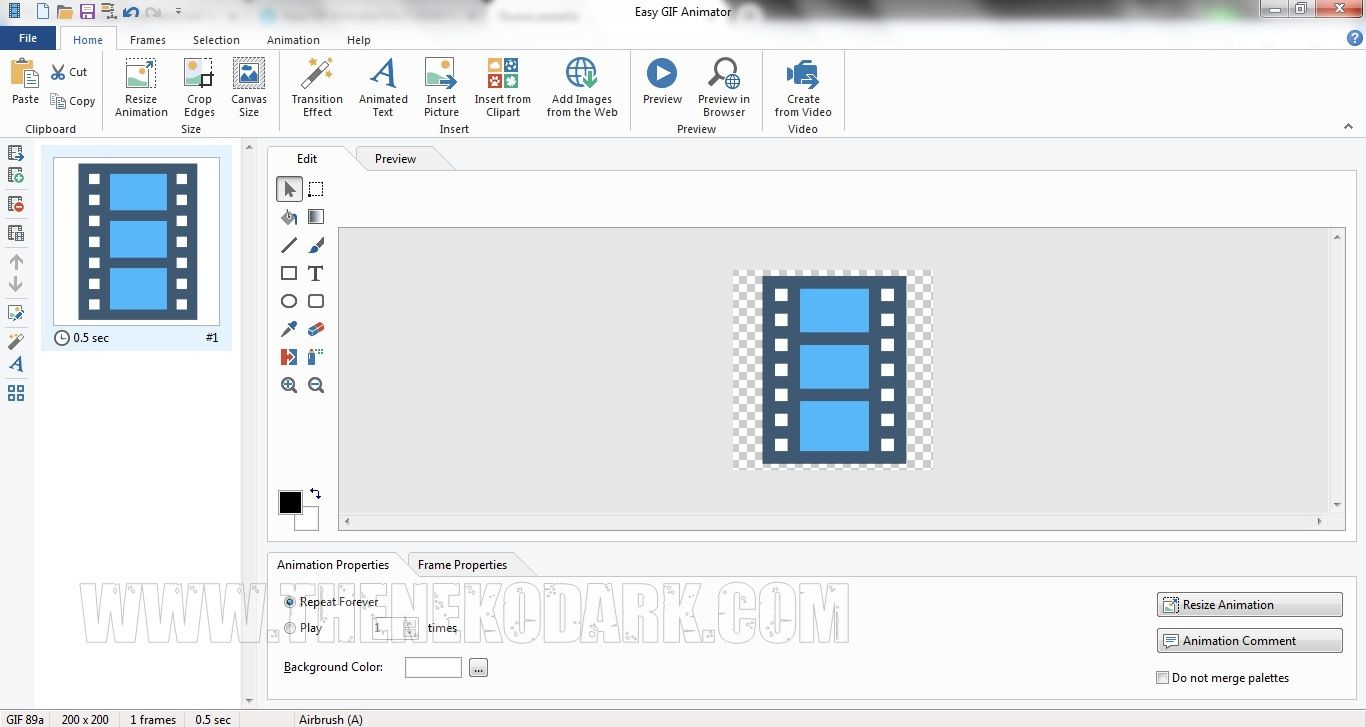
Task: Click the black foreground color swatch
Action: 290,502
